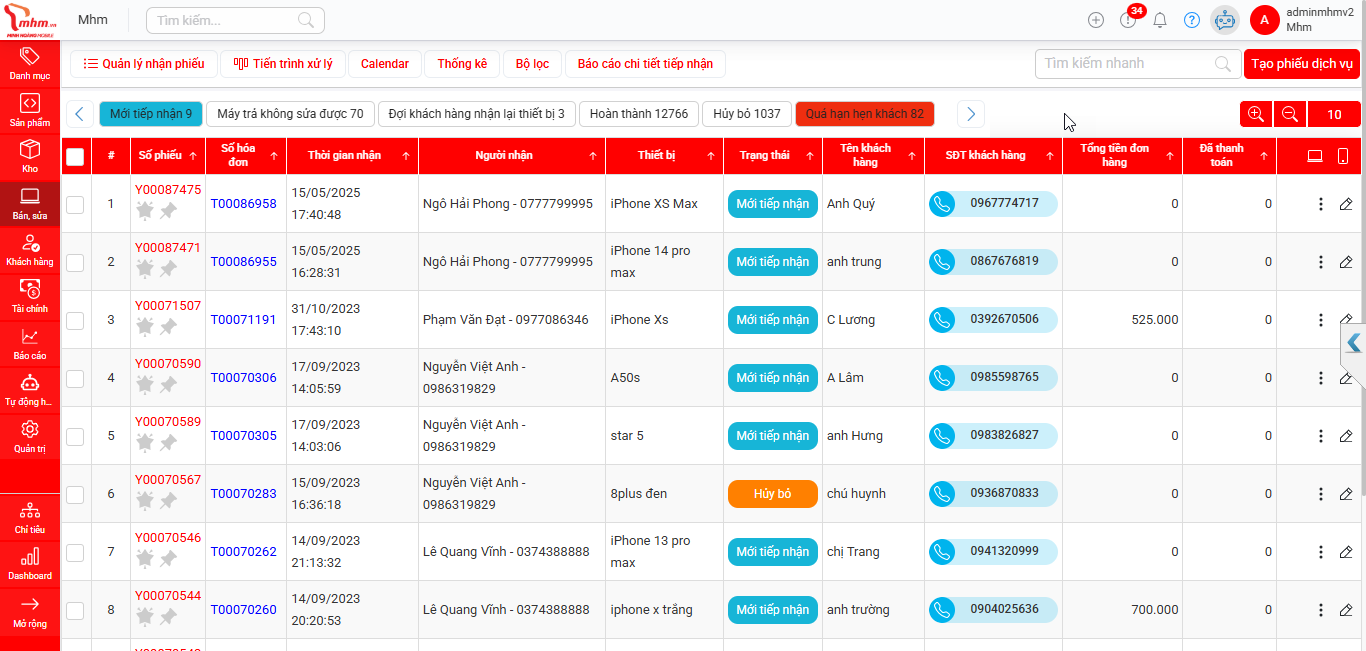This screenshot has height=651, width=1366.
Task: Click the Tạo phiếu dịch vụ button
Action: point(1302,63)
